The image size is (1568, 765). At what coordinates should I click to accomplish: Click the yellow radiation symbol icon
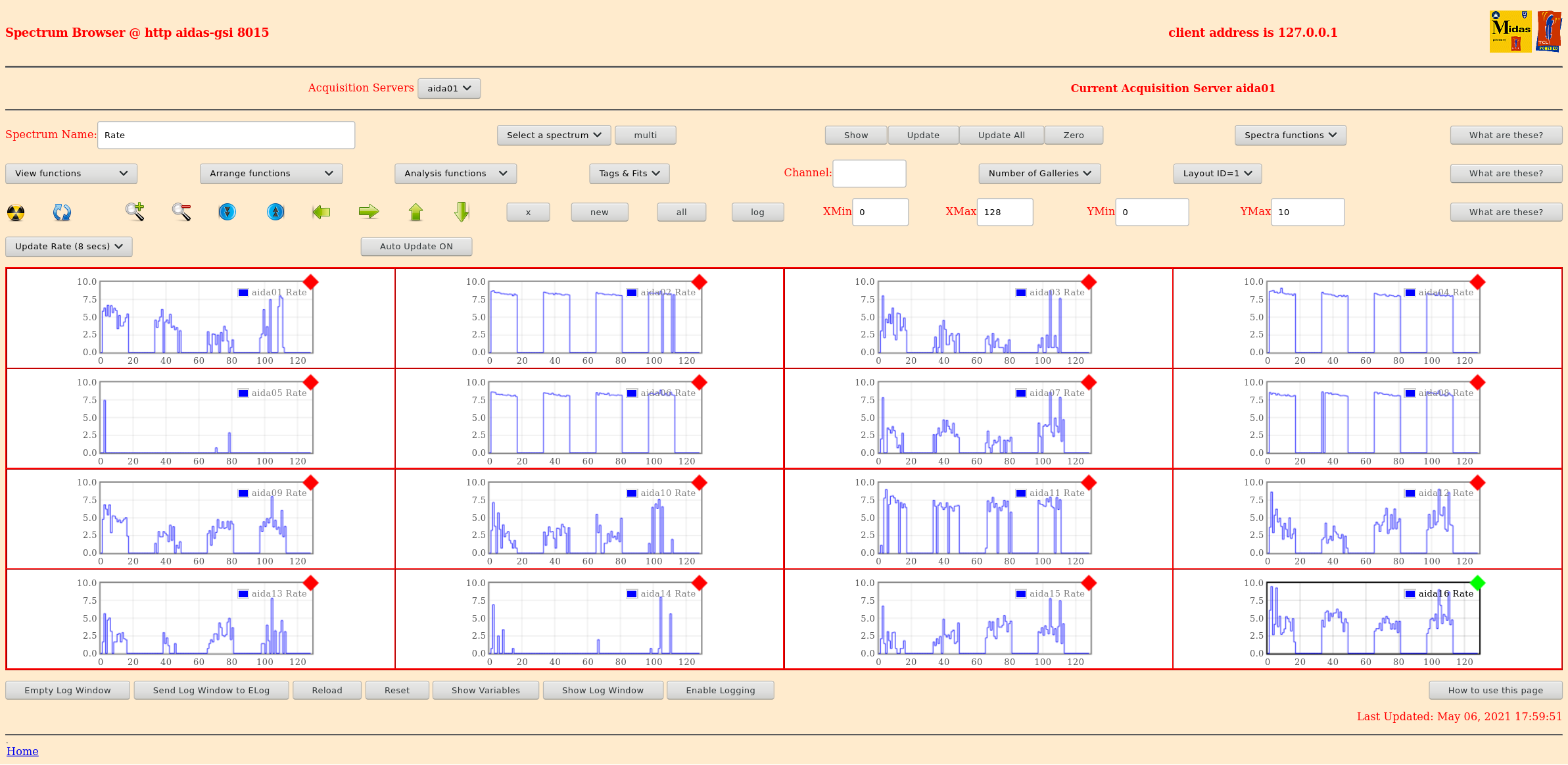point(16,212)
